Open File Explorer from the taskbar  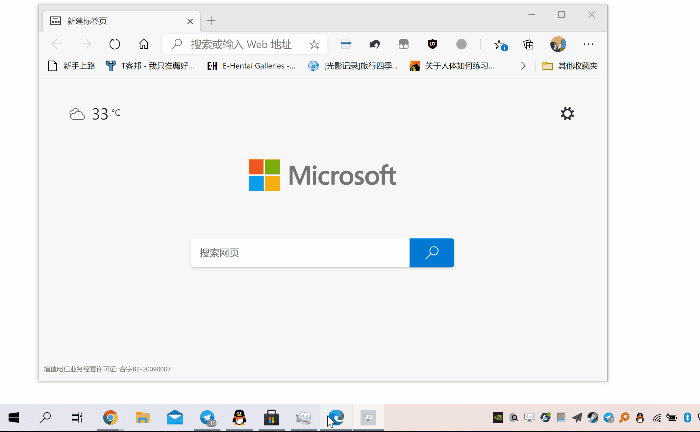click(143, 418)
